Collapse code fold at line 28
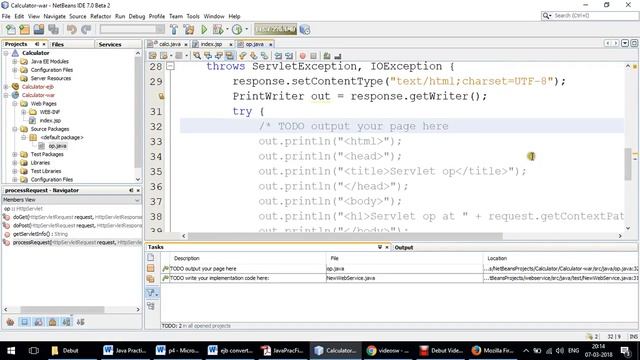 (170, 66)
